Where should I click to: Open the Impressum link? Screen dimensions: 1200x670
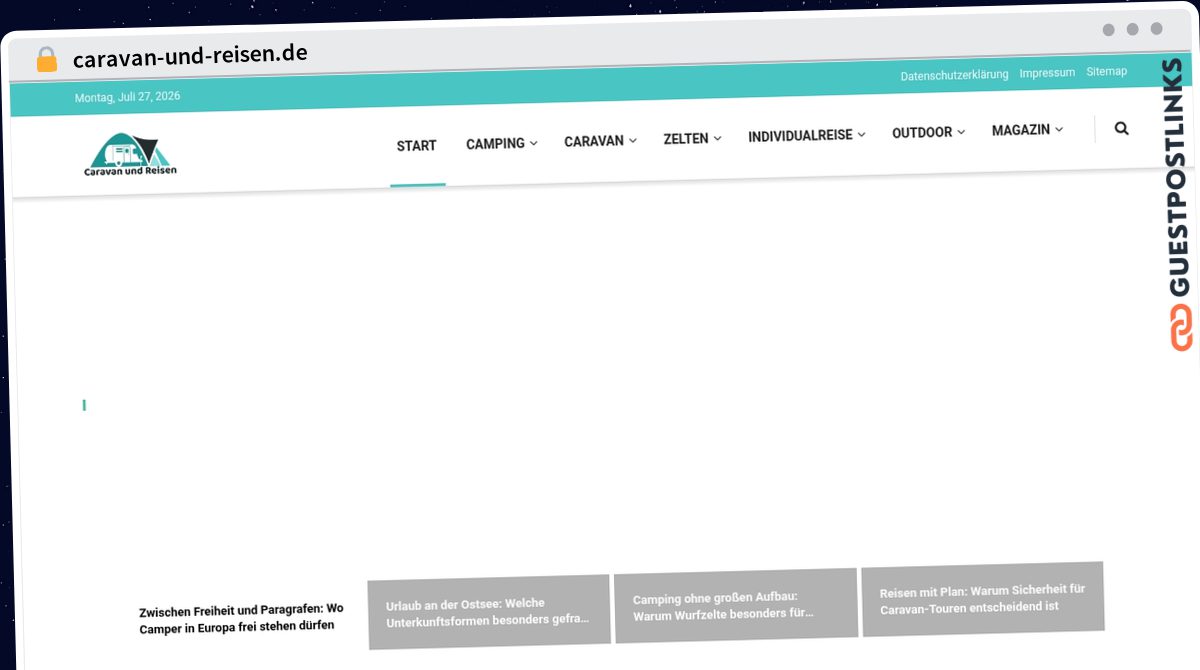[x=1047, y=73]
